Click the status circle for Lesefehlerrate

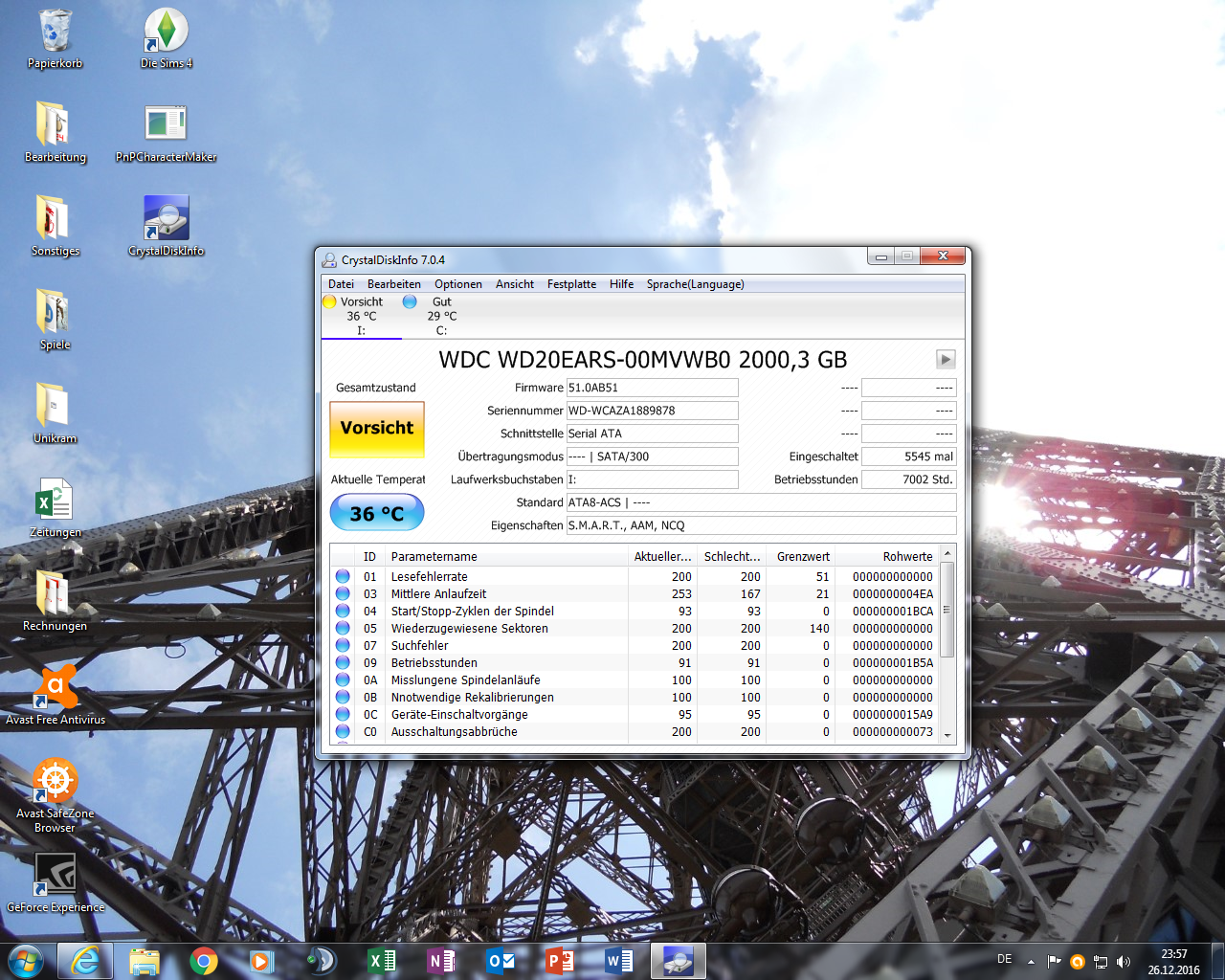343,576
